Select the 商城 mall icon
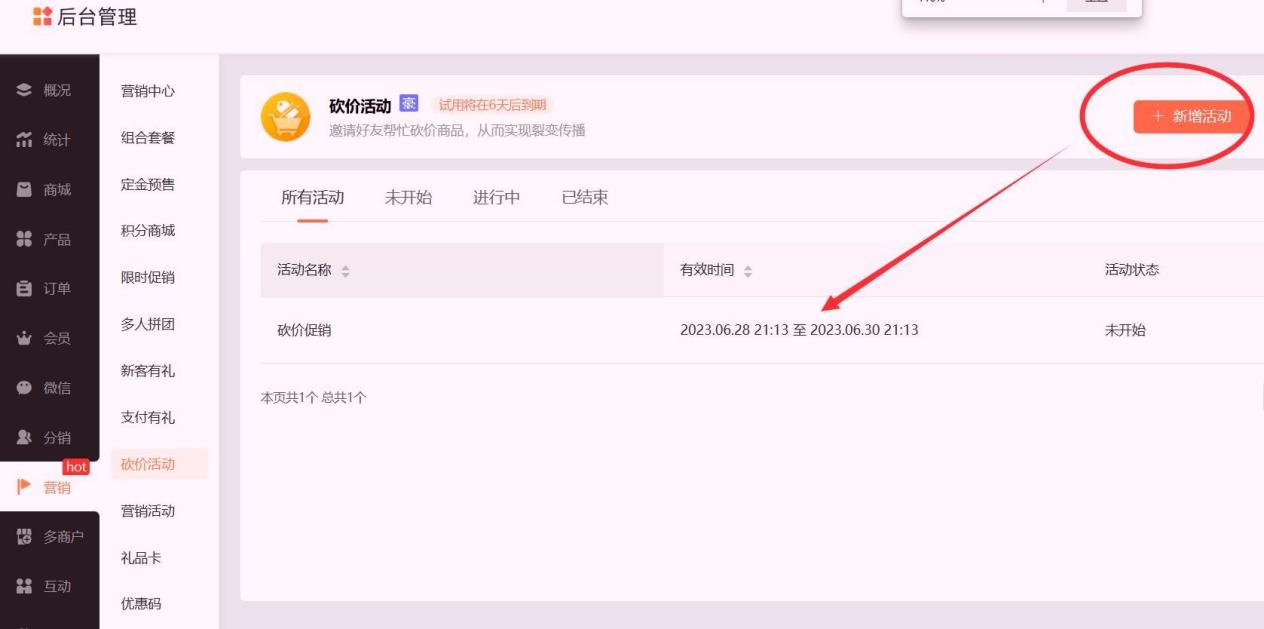This screenshot has width=1264, height=629. point(24,190)
